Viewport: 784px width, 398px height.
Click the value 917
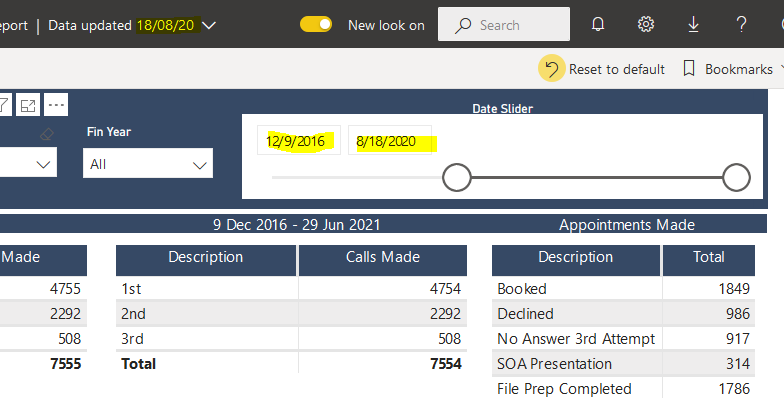(738, 338)
